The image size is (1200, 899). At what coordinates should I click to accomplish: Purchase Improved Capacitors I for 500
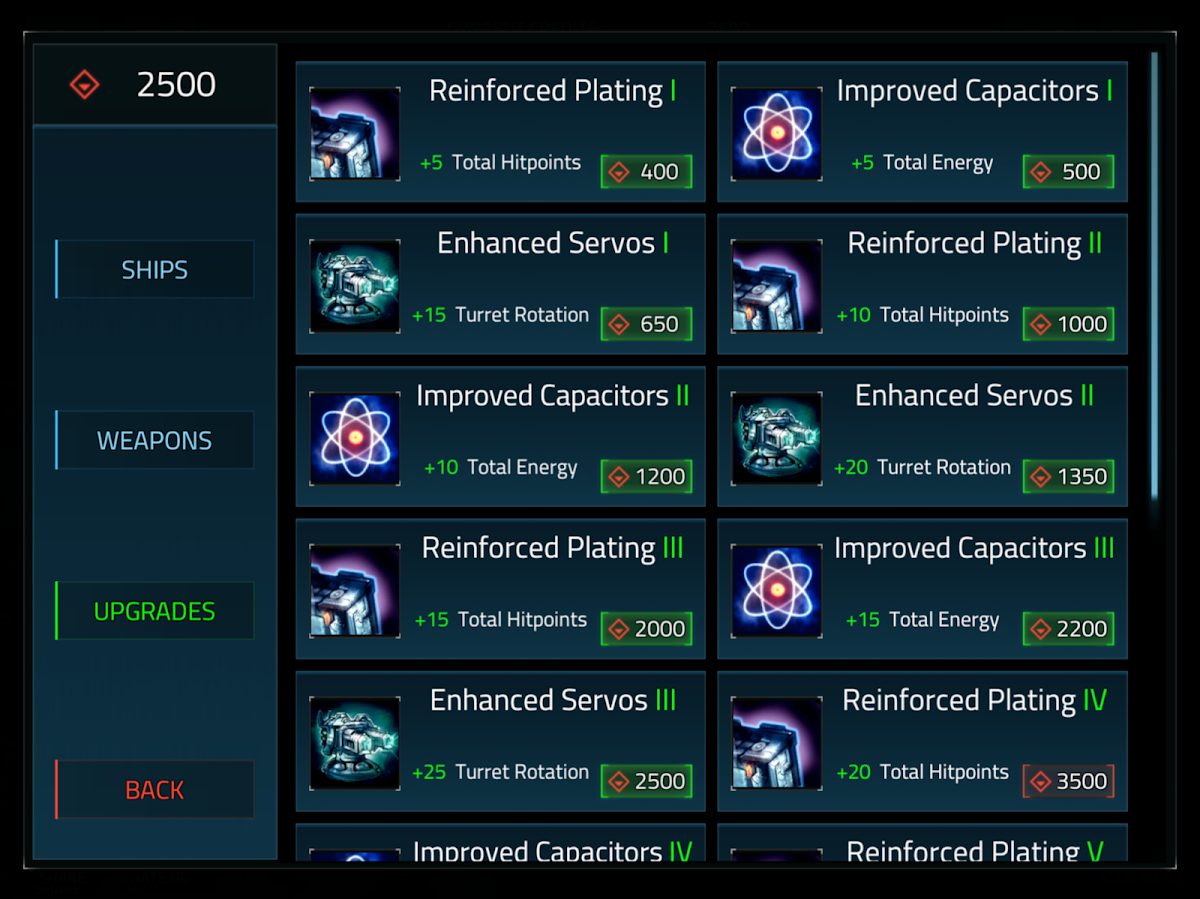[x=1068, y=172]
